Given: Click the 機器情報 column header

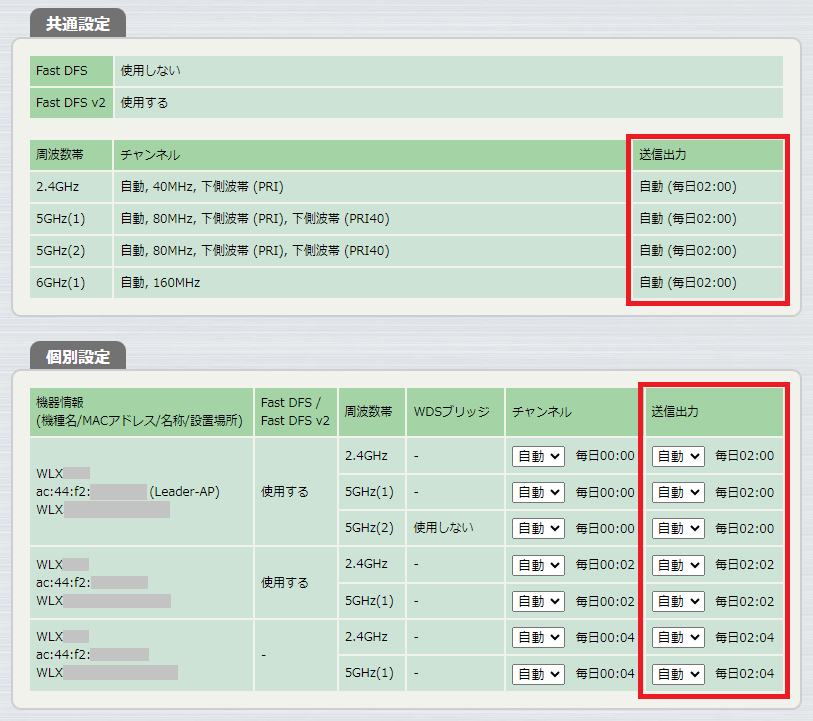Looking at the screenshot, I should tap(140, 411).
